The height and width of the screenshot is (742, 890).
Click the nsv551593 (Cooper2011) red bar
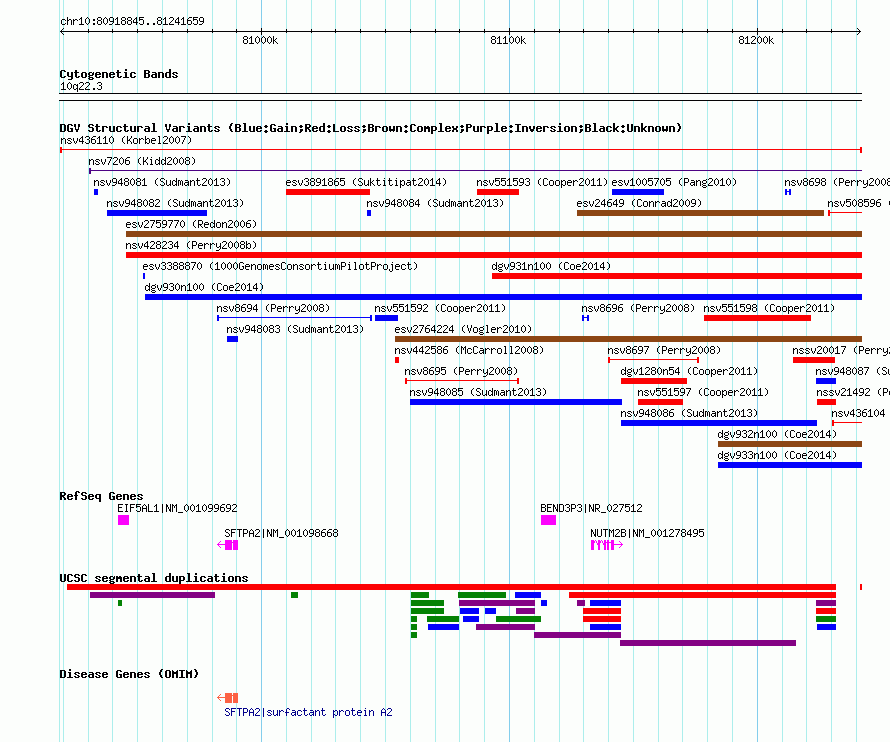tap(498, 192)
